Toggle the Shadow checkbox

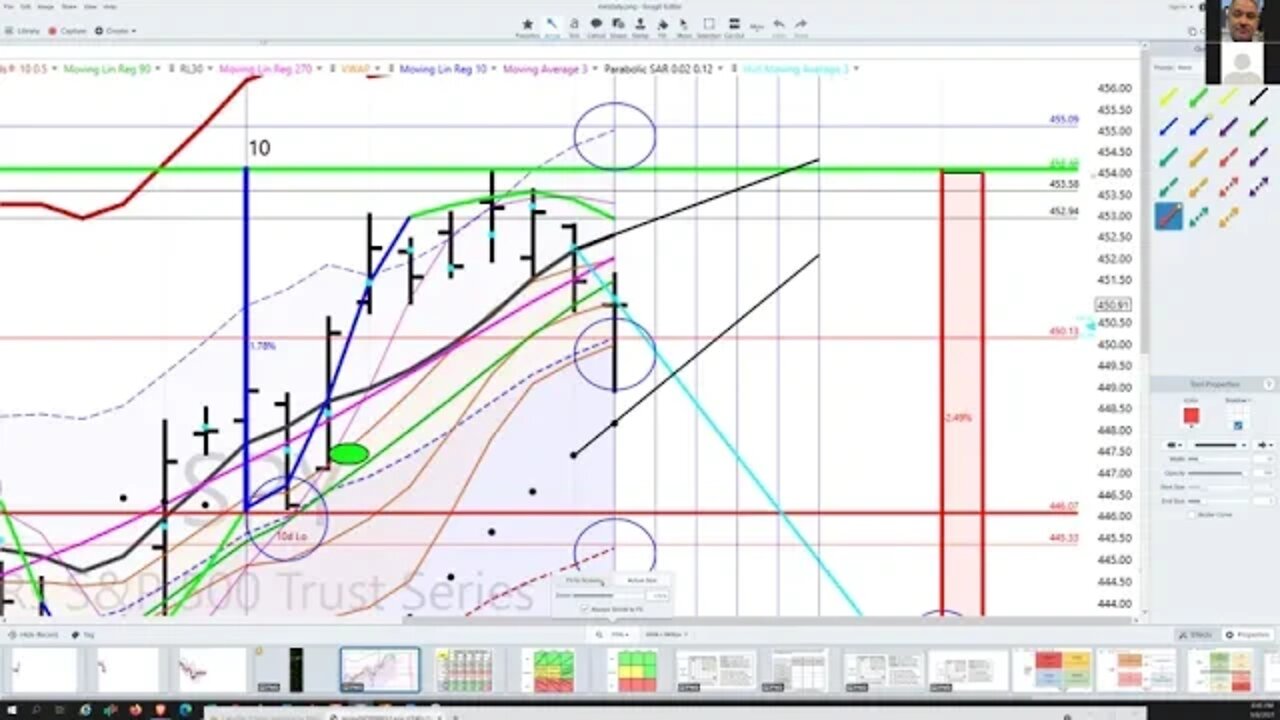click(x=1238, y=425)
